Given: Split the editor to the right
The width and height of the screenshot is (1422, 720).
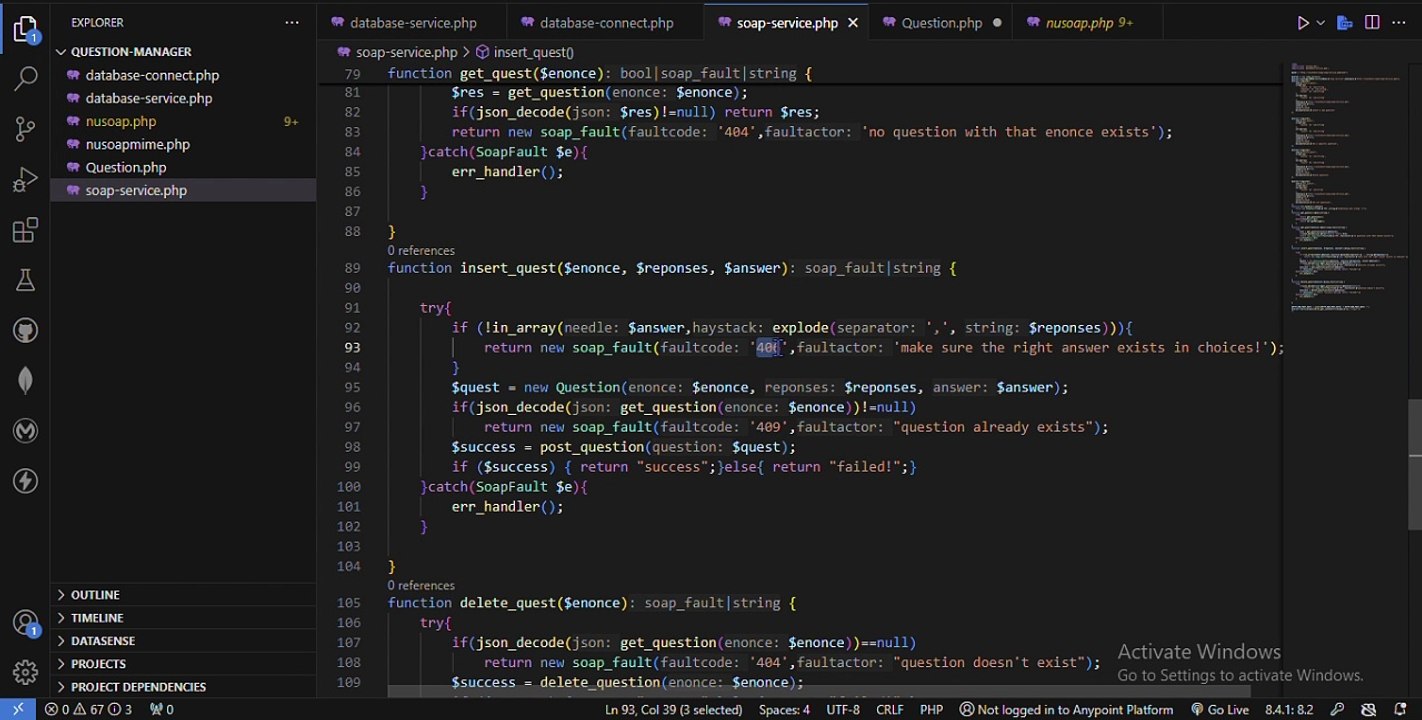Looking at the screenshot, I should pos(1372,22).
